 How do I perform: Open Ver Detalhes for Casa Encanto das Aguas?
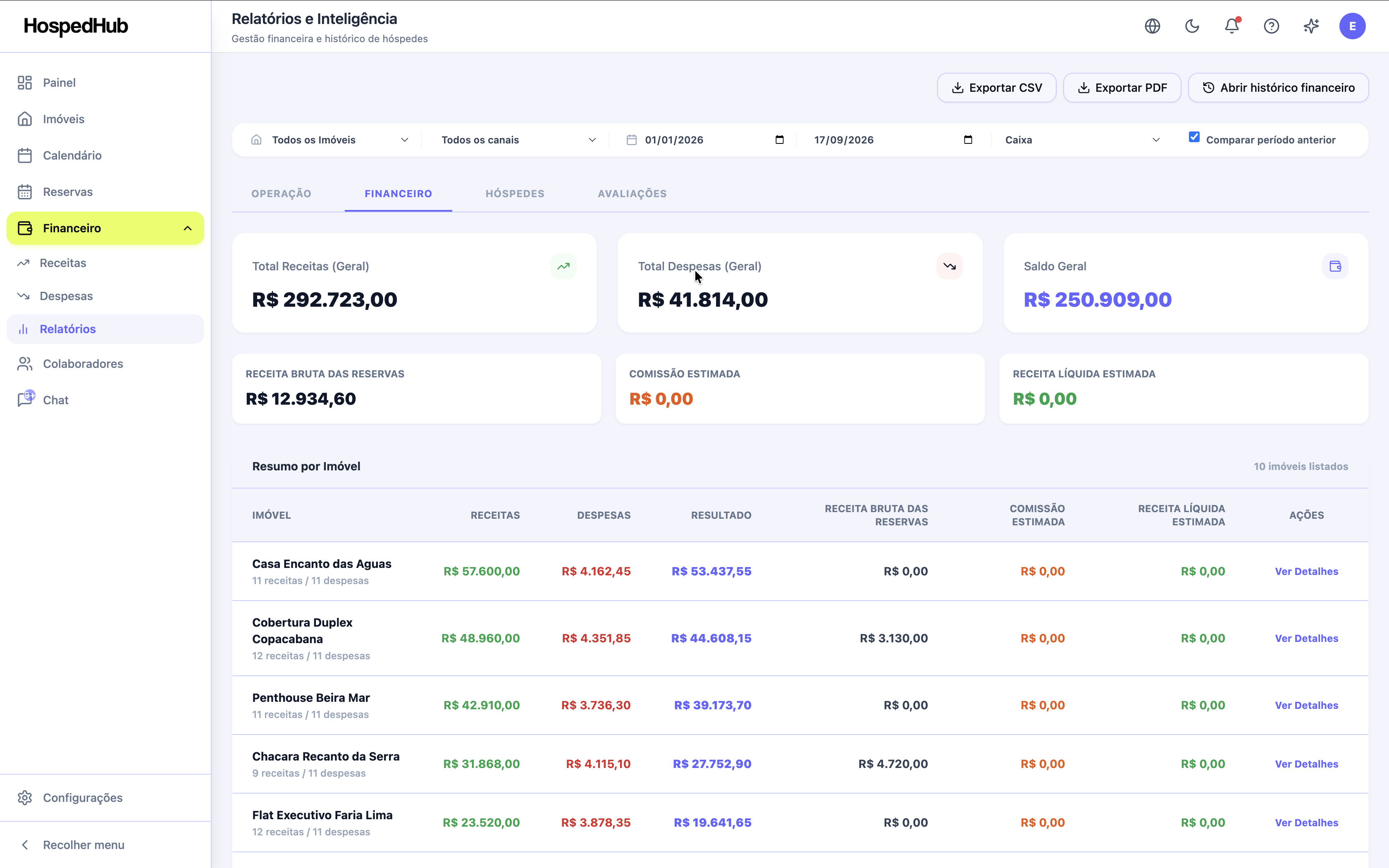[x=1306, y=572]
